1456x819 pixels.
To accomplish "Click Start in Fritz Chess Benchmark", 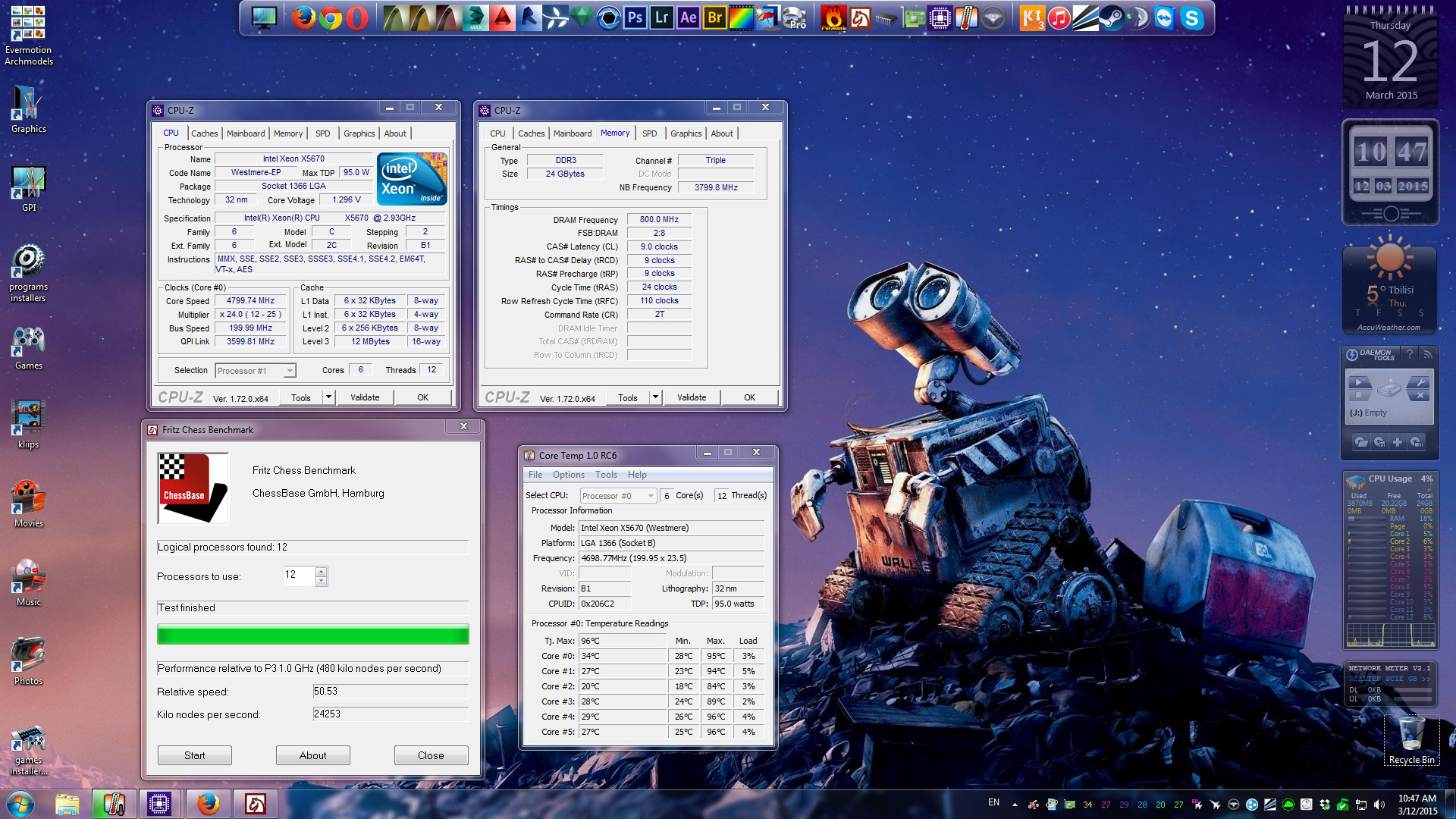I will pos(194,755).
